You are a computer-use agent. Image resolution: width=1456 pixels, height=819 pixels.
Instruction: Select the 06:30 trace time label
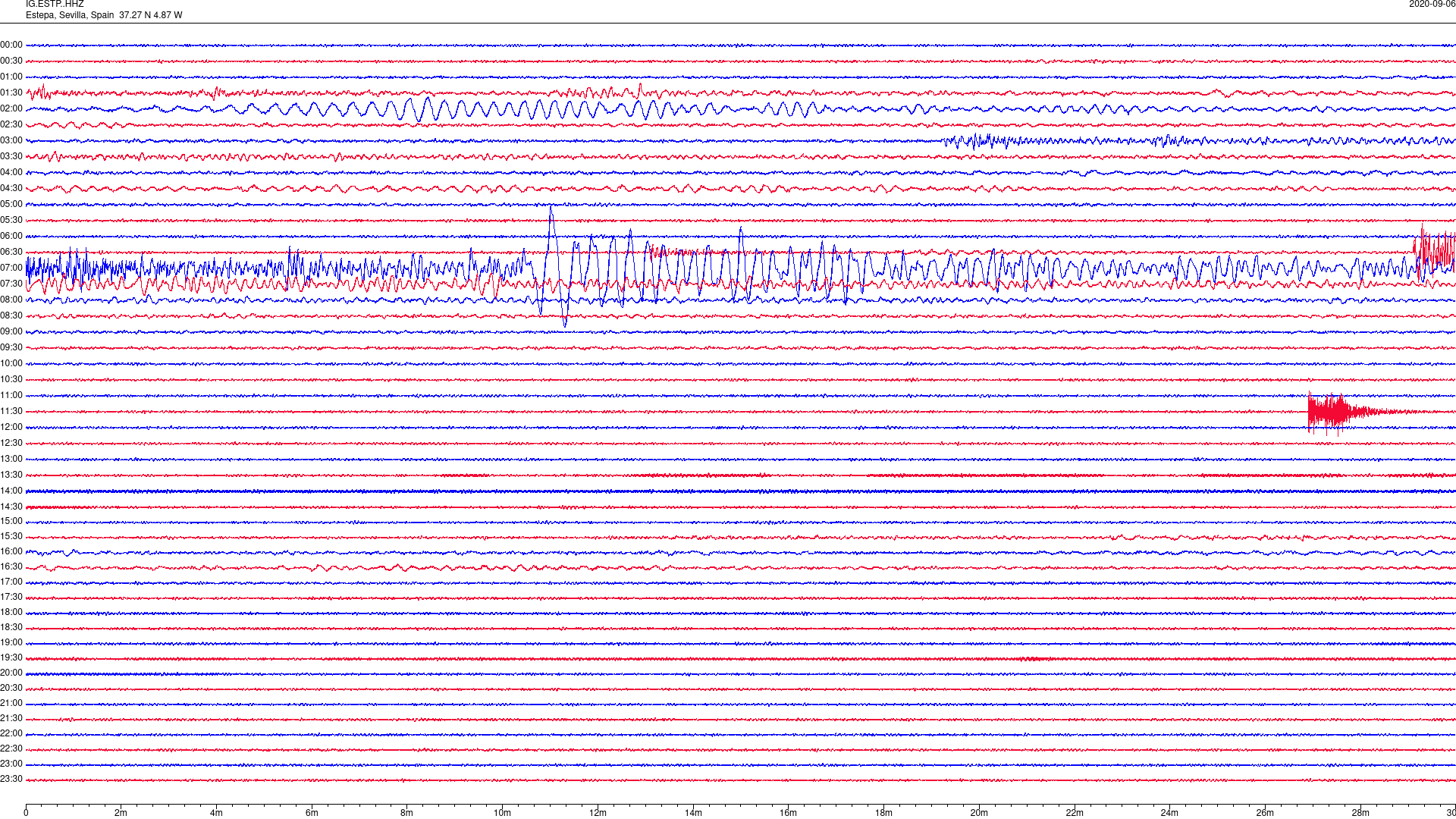pyautogui.click(x=11, y=253)
